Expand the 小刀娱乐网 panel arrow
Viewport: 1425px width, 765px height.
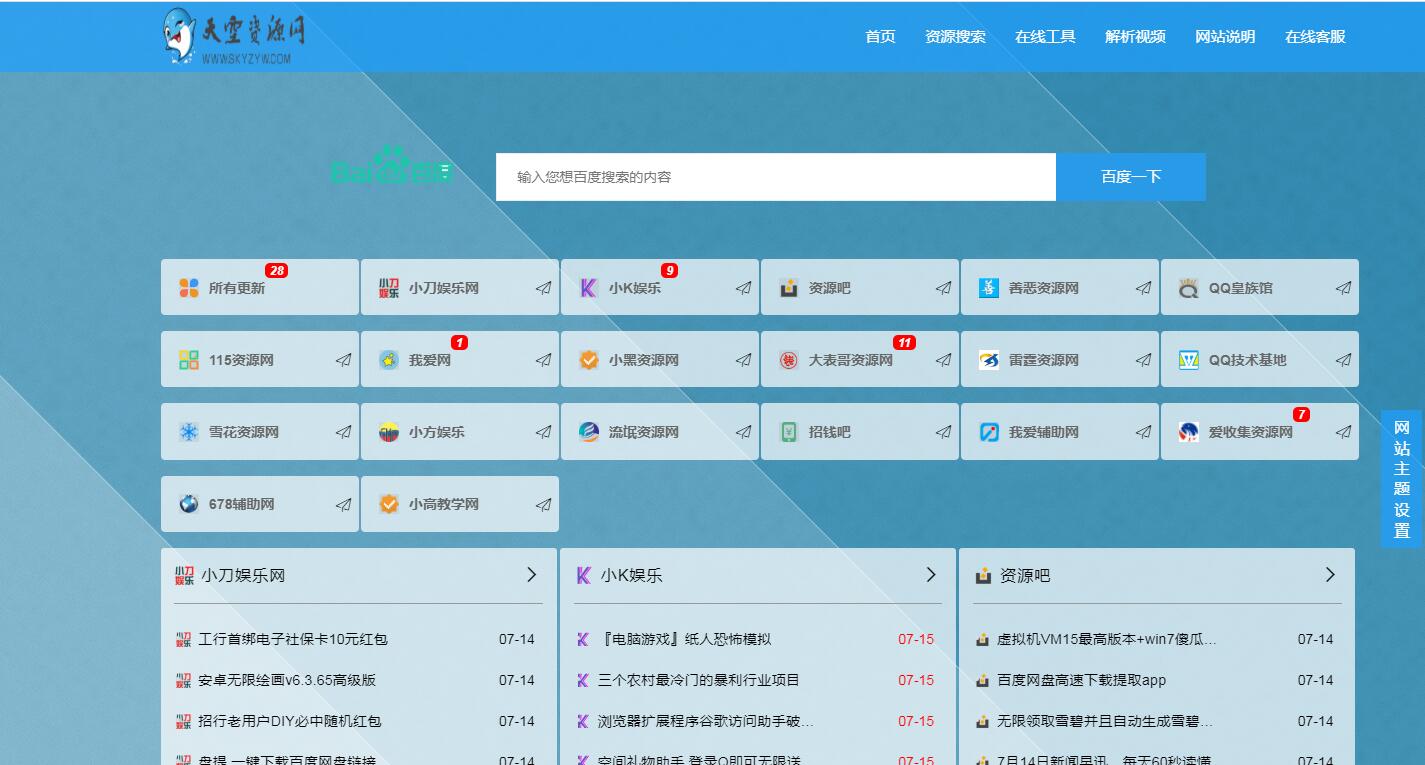coord(532,575)
